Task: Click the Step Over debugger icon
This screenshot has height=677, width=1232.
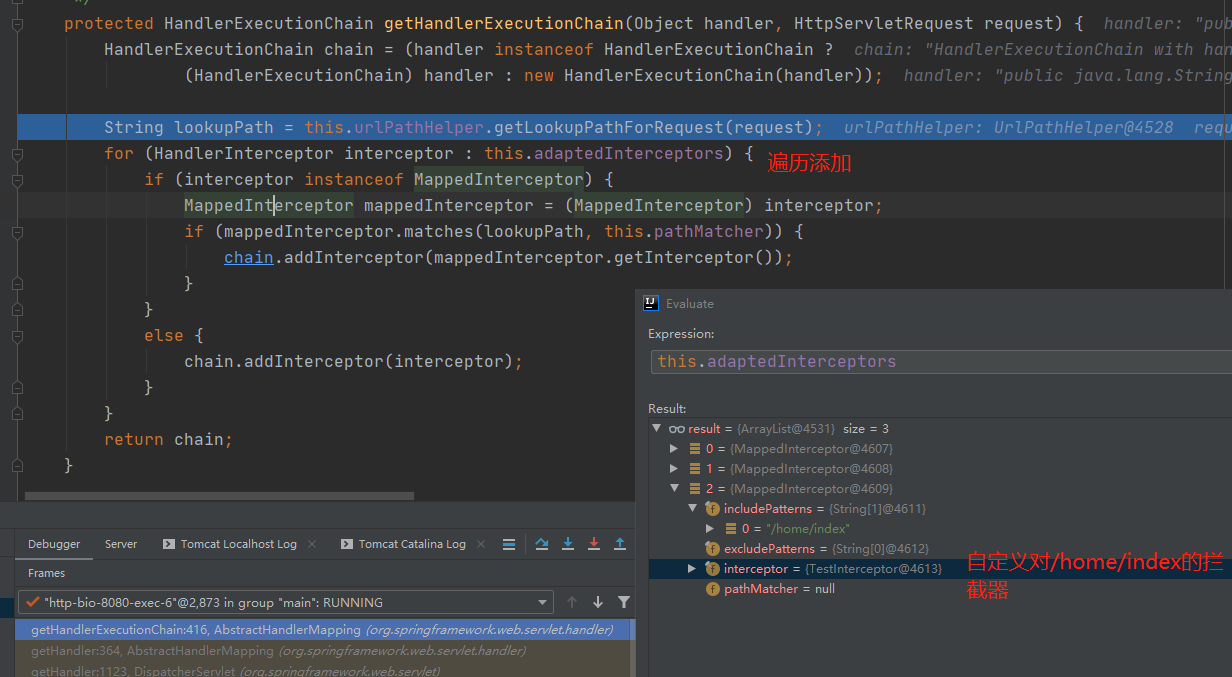Action: 542,544
